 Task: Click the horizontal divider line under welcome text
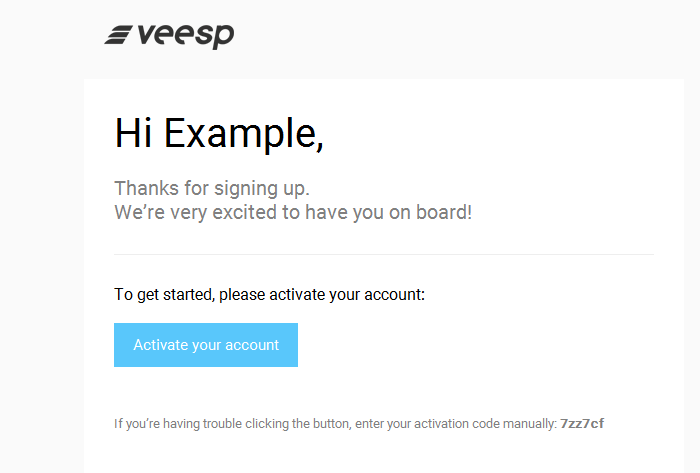coord(384,254)
